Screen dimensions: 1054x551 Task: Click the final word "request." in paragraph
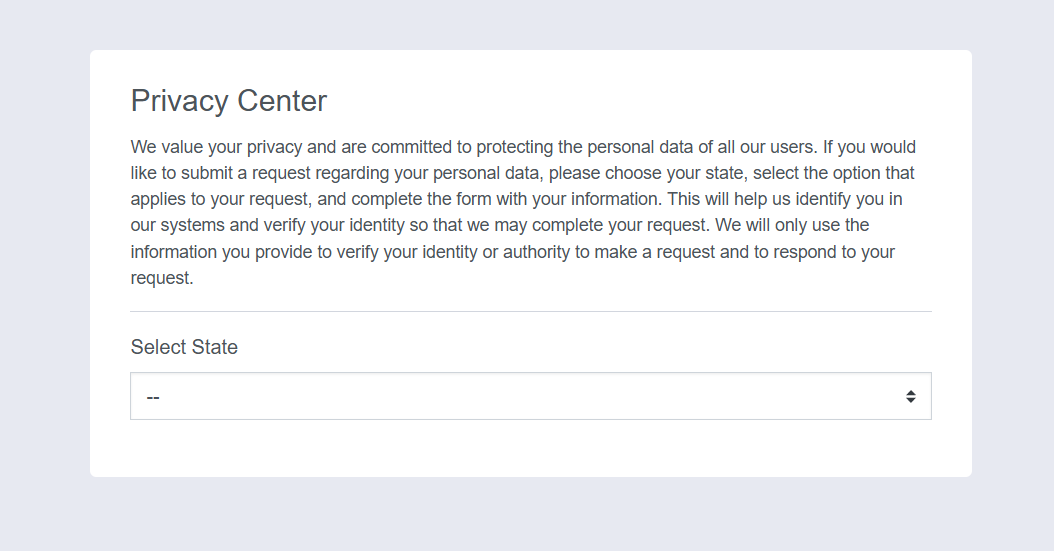[x=162, y=278]
